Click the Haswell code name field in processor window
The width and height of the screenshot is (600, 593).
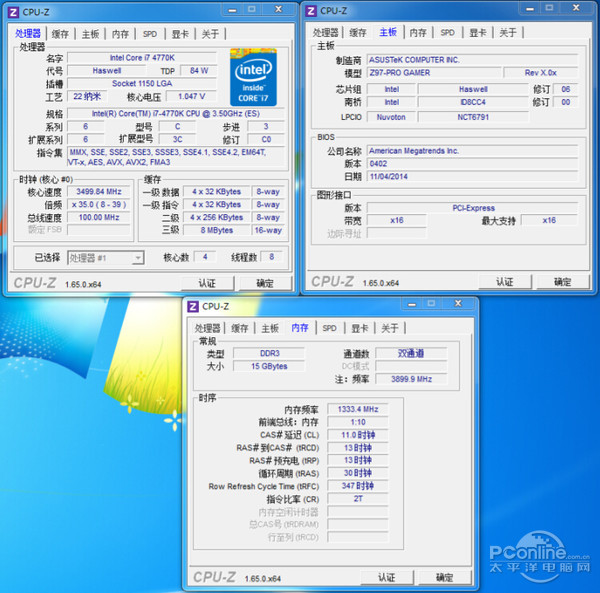coord(106,71)
